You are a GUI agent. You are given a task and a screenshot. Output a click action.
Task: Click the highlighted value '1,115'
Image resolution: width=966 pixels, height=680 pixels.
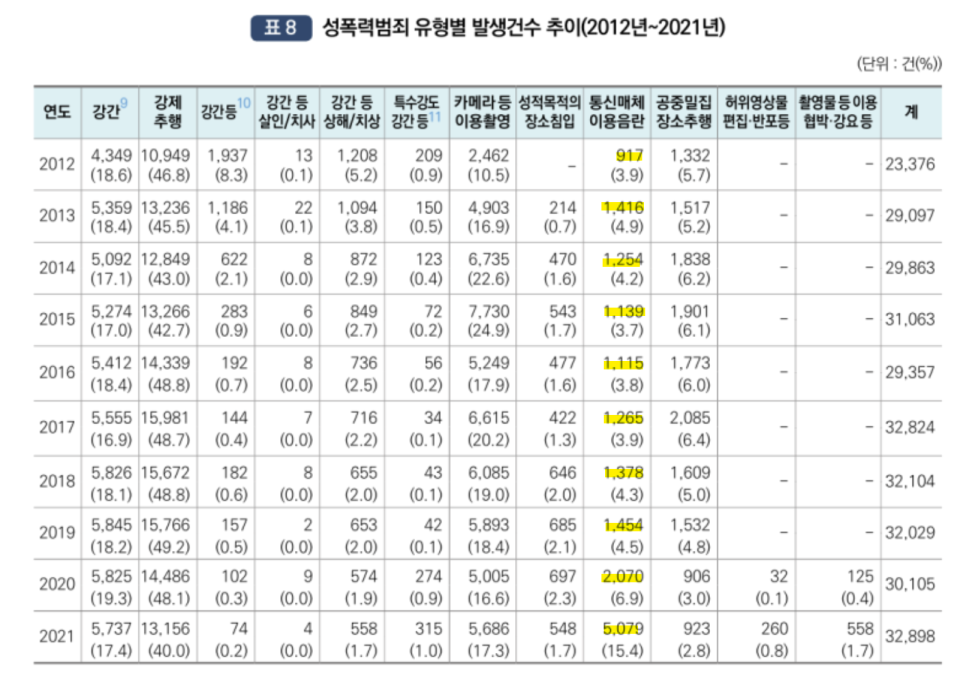623,364
